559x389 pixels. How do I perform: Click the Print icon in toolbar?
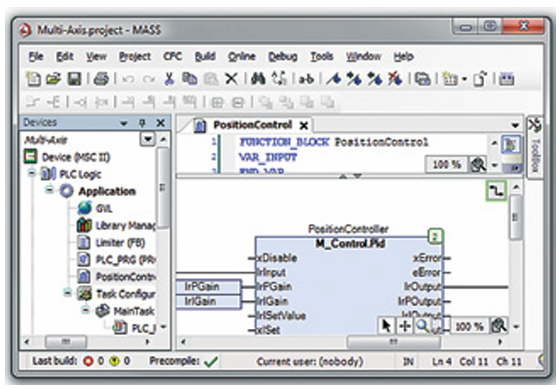pyautogui.click(x=101, y=79)
